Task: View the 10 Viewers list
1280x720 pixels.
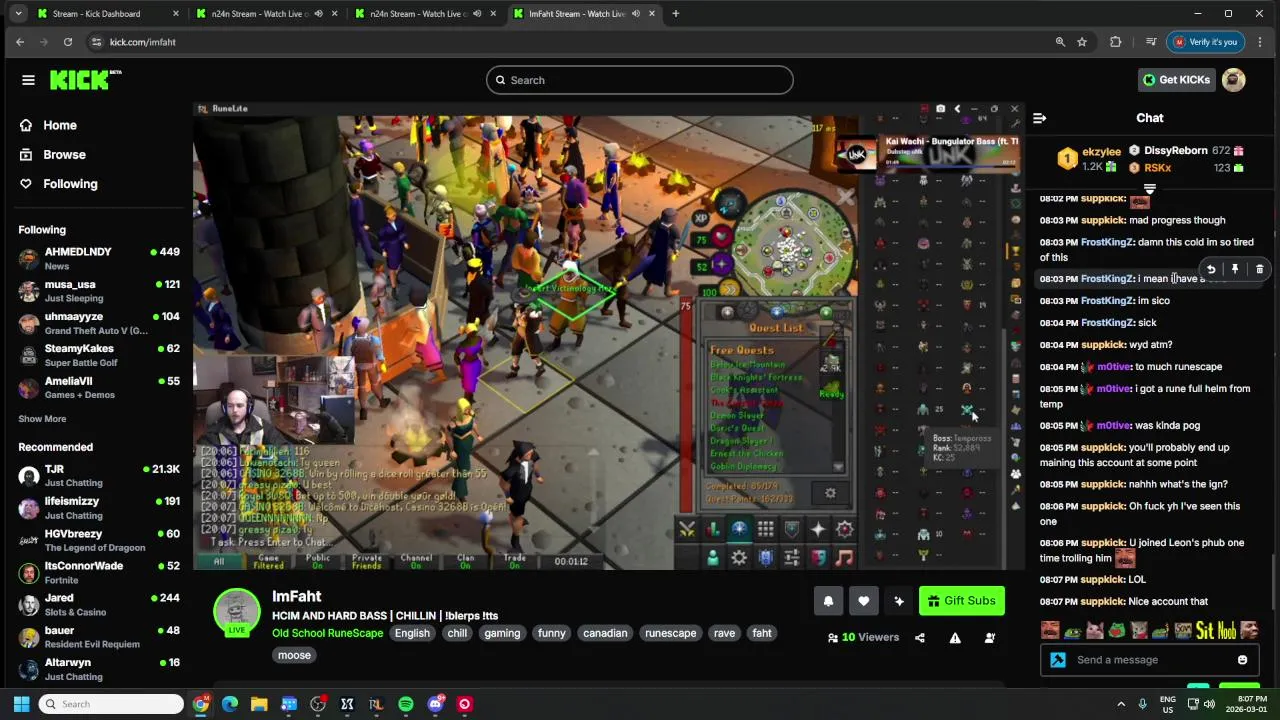Action: pyautogui.click(x=863, y=638)
